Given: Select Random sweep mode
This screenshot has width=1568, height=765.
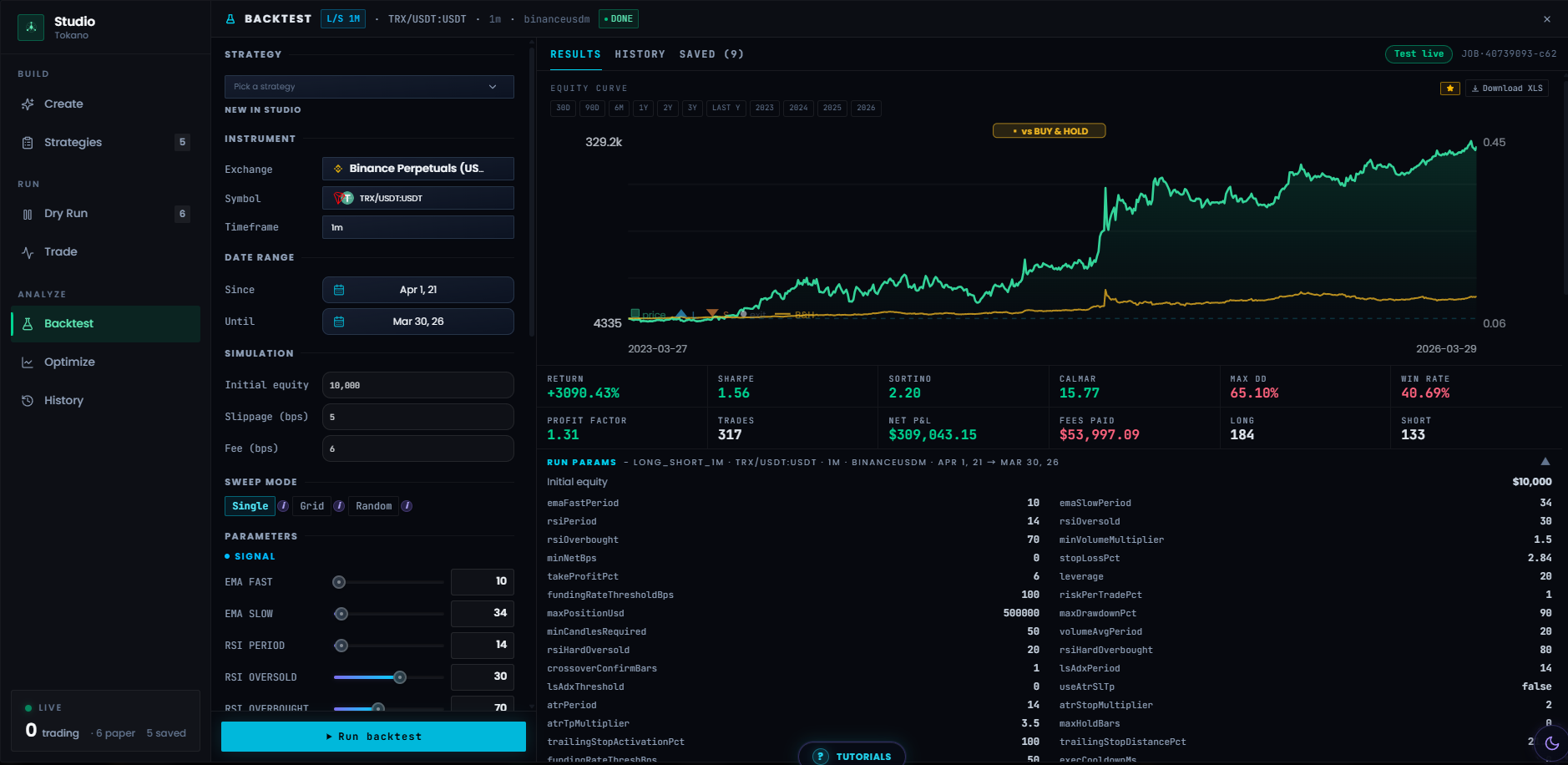Looking at the screenshot, I should coord(373,506).
